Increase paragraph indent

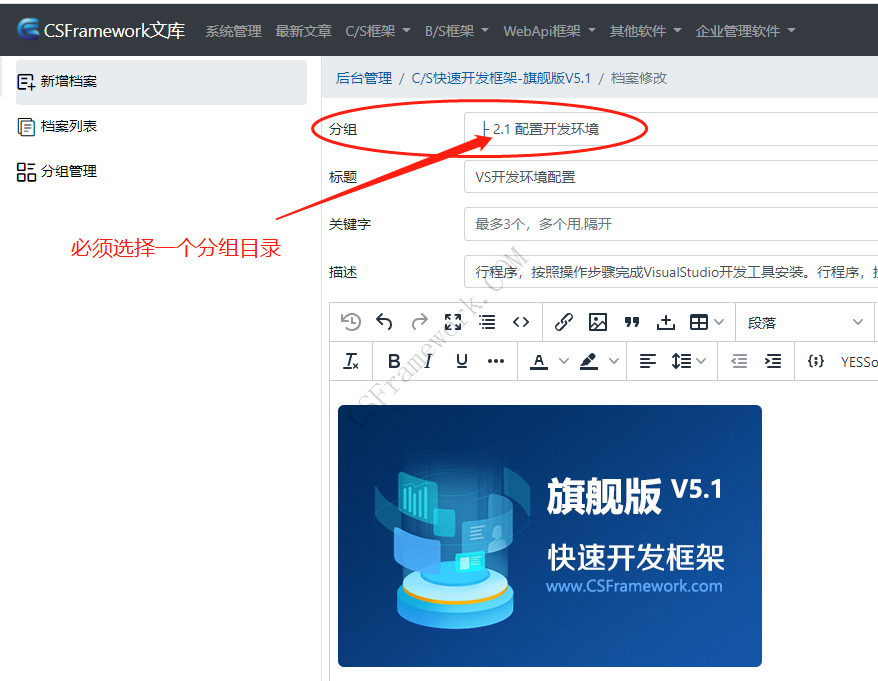click(x=773, y=361)
